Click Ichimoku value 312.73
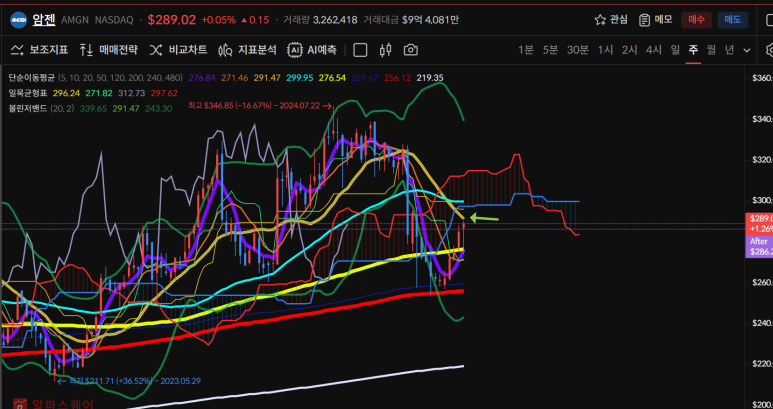 tap(132, 93)
